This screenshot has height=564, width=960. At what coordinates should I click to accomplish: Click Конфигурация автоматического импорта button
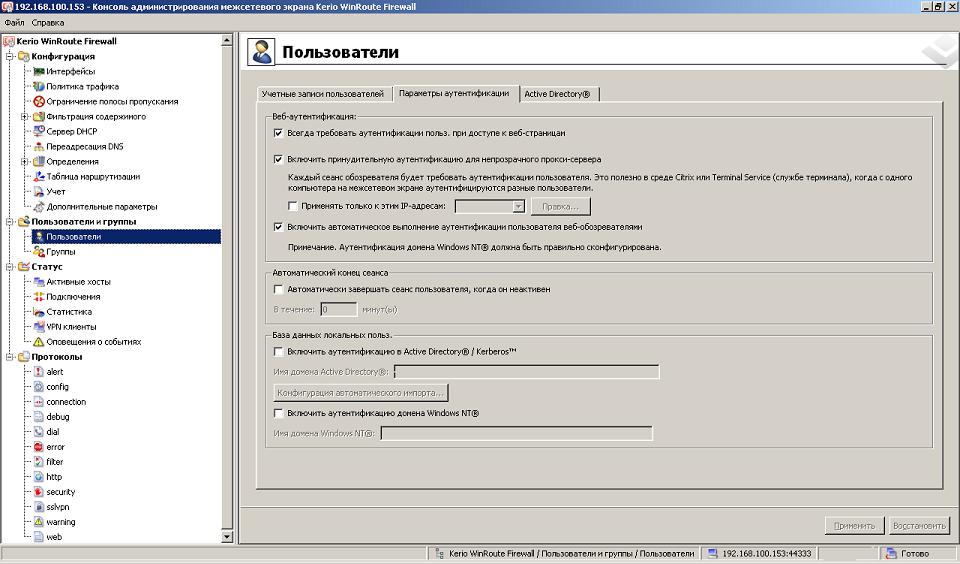[x=361, y=393]
